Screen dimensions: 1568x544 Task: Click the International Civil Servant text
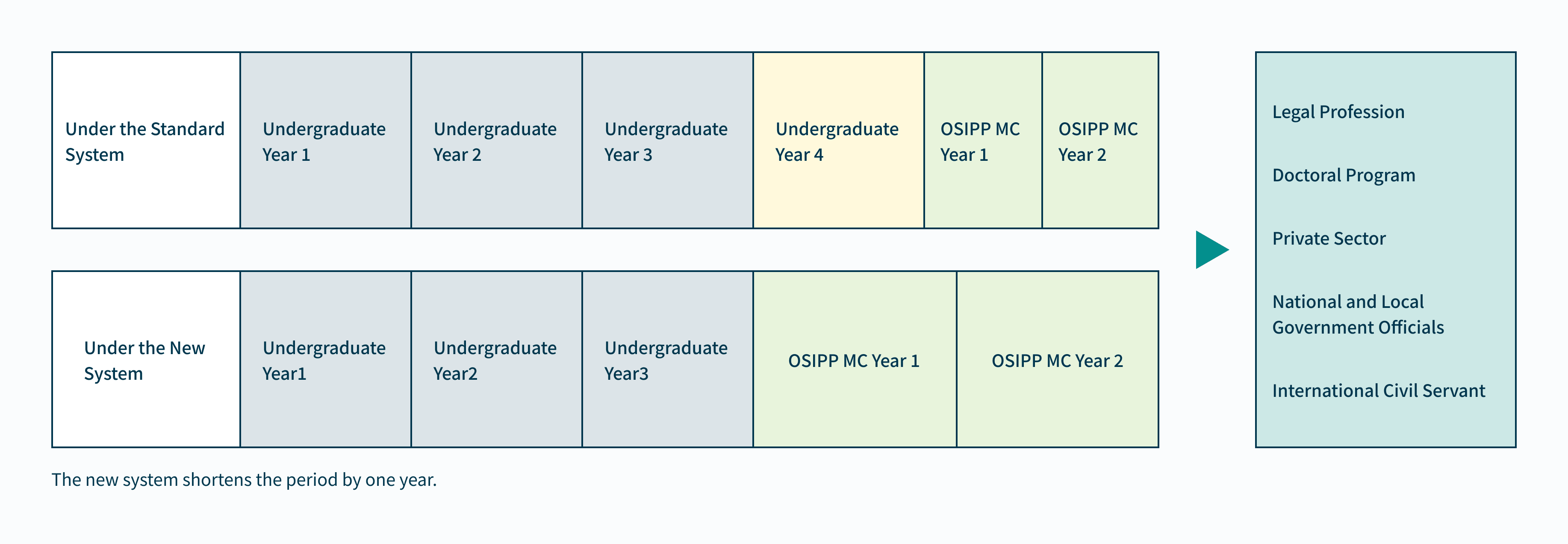(x=1379, y=390)
